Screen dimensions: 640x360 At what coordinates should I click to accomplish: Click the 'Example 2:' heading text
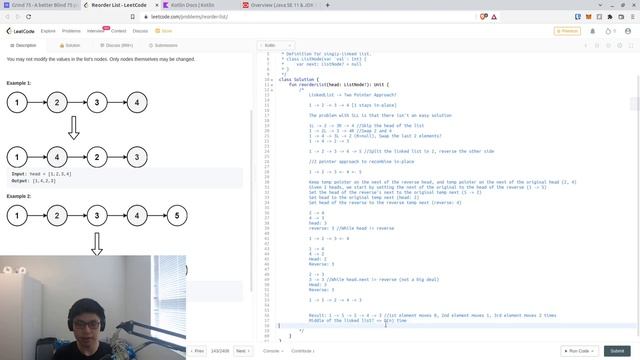(19, 196)
